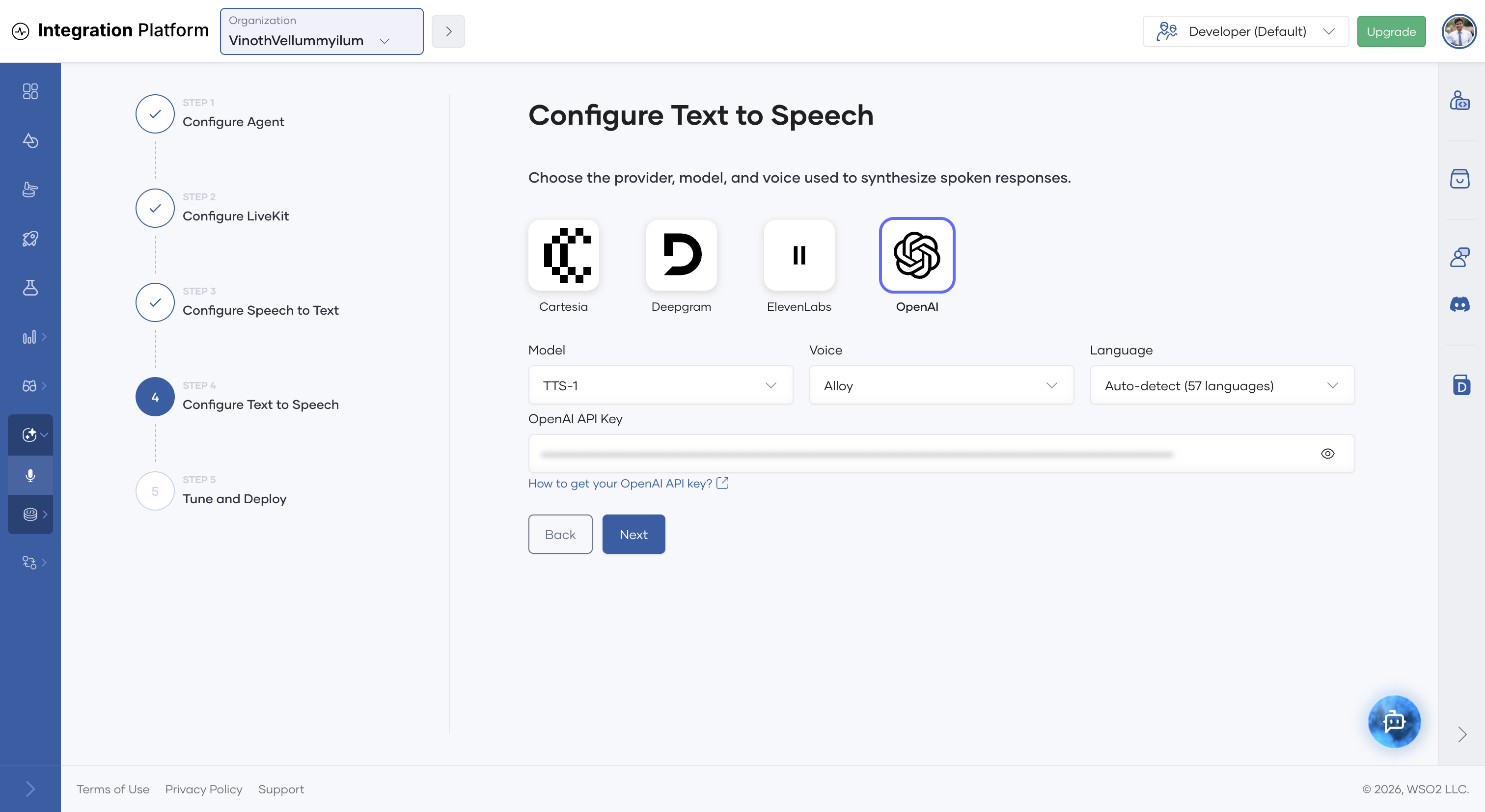
Task: Expand the binoculars observability sidebar item
Action: click(33, 385)
